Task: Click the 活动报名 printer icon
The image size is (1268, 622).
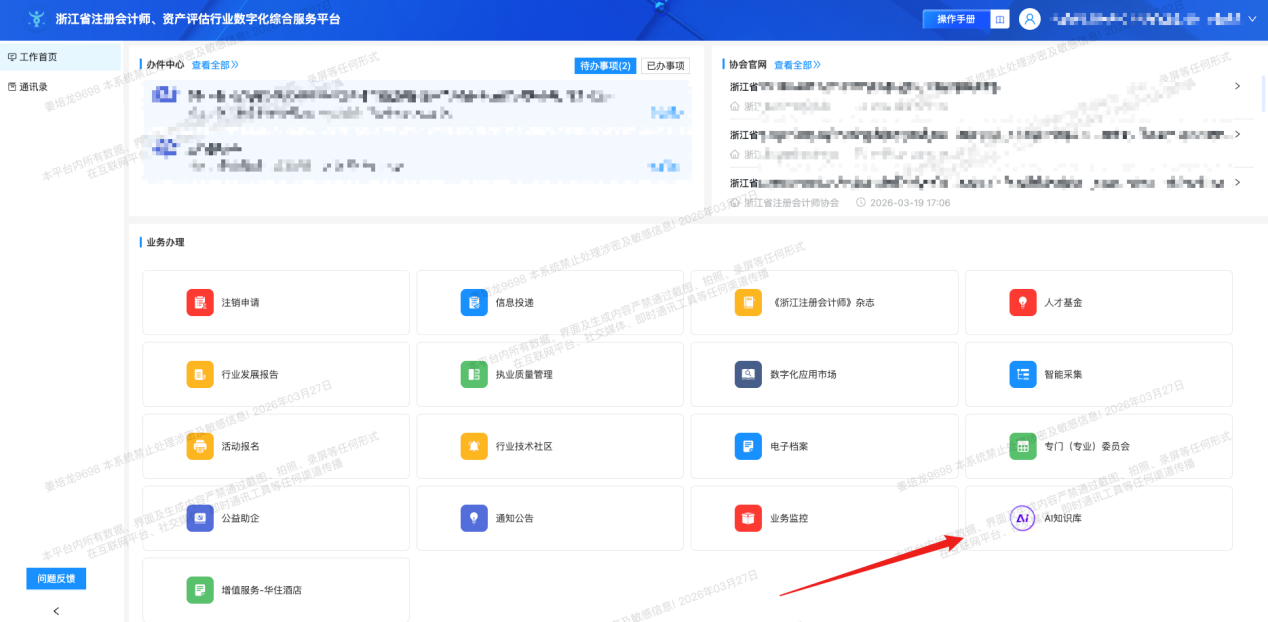Action: (200, 446)
